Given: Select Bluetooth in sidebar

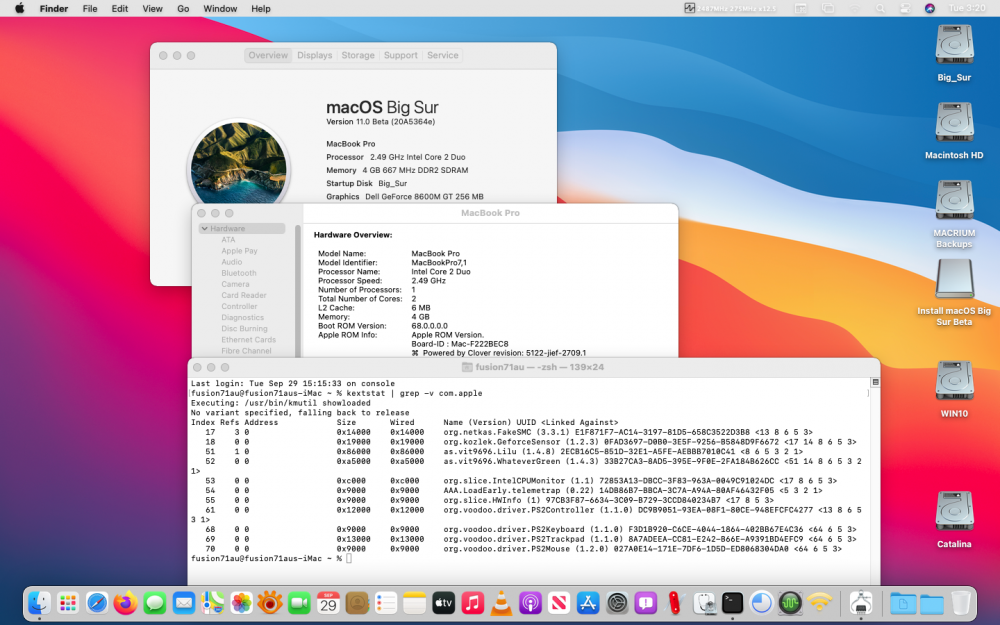Looking at the screenshot, I should (x=239, y=273).
